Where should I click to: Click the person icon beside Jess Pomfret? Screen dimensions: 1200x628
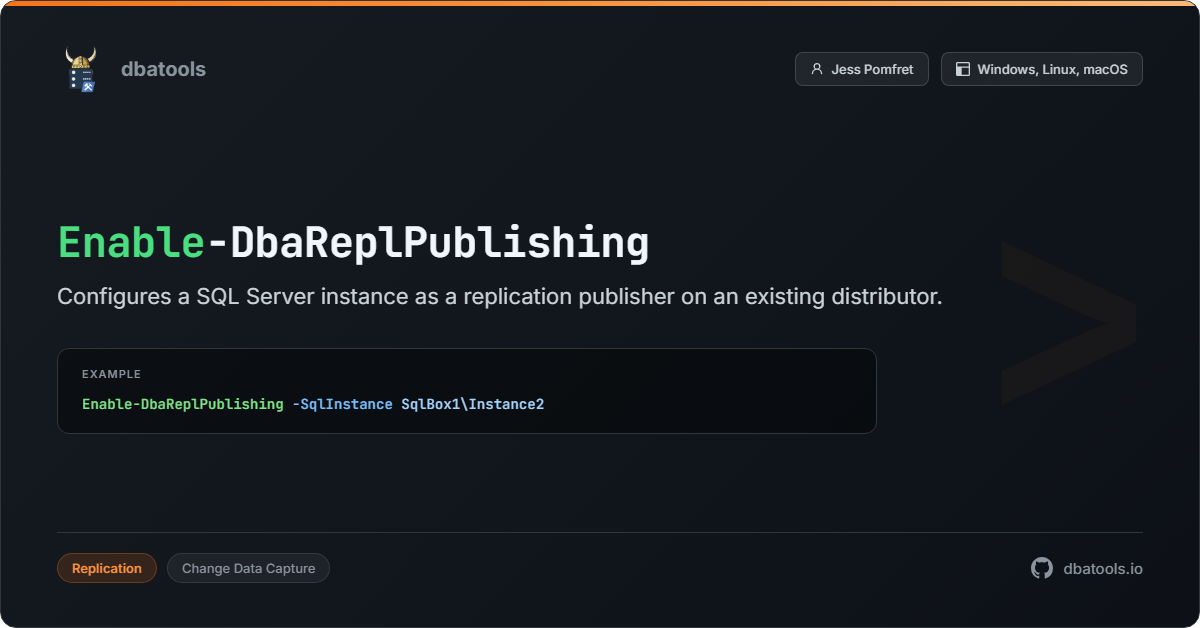817,69
